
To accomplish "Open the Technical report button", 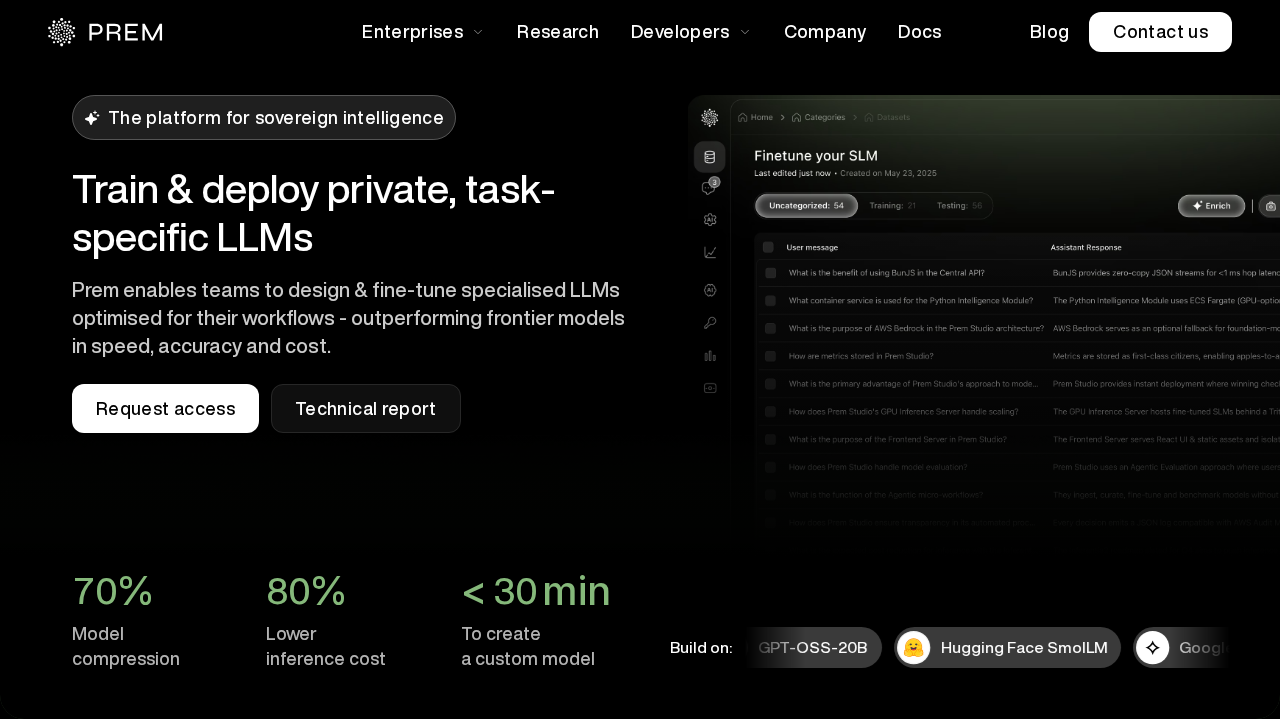I will pos(365,409).
